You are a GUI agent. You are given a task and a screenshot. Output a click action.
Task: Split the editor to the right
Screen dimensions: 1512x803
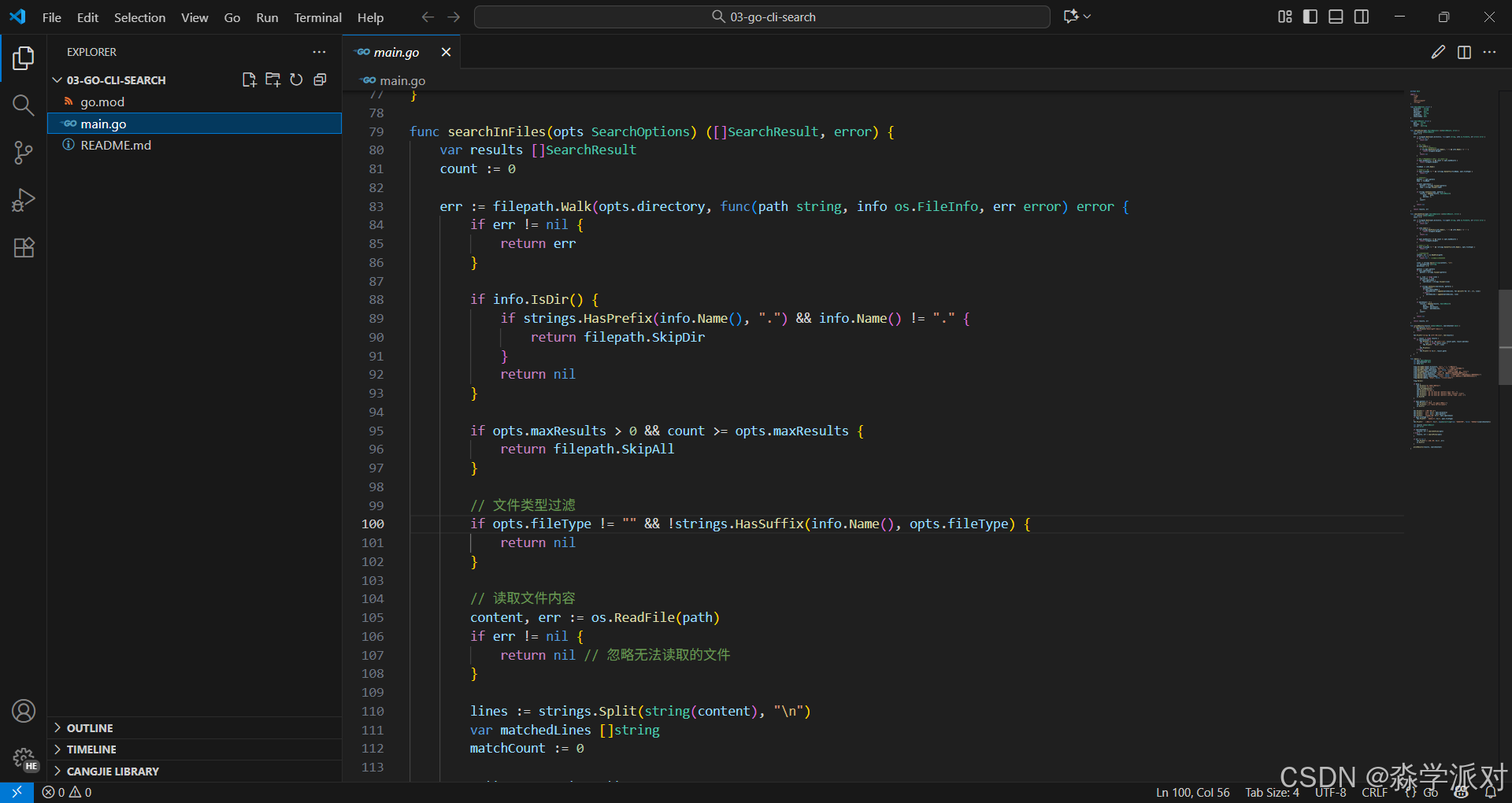tap(1464, 52)
